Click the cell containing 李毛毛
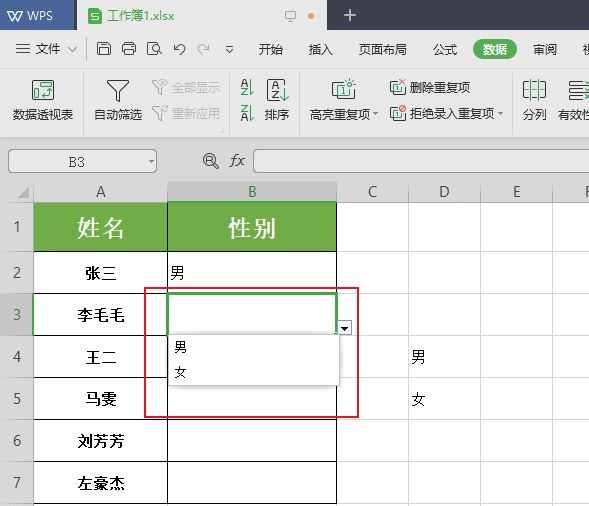This screenshot has width=589, height=506. (x=100, y=314)
